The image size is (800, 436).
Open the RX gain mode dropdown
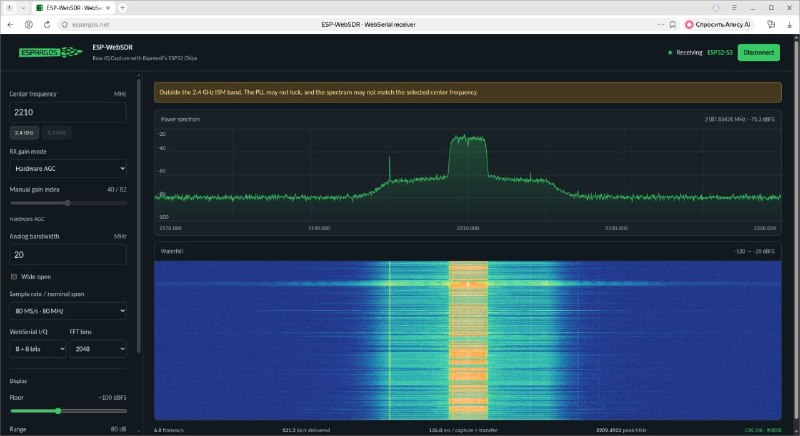coord(68,168)
